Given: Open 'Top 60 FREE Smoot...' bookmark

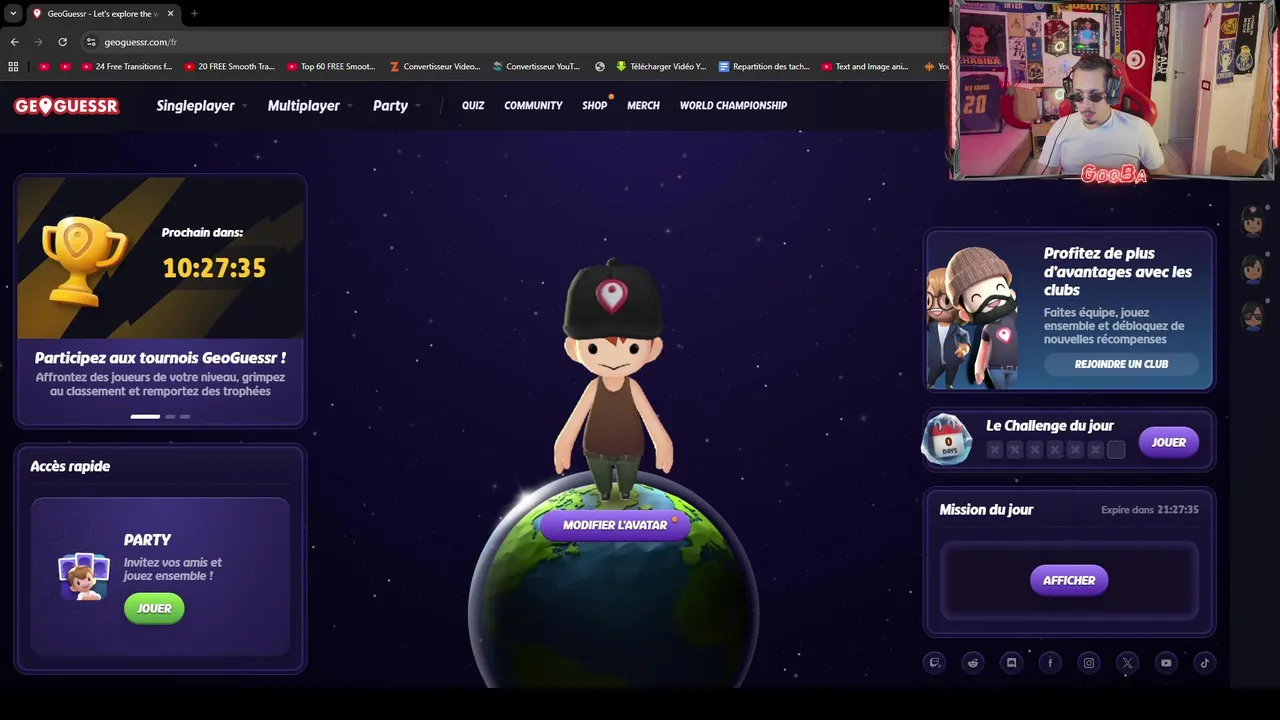Looking at the screenshot, I should (331, 67).
